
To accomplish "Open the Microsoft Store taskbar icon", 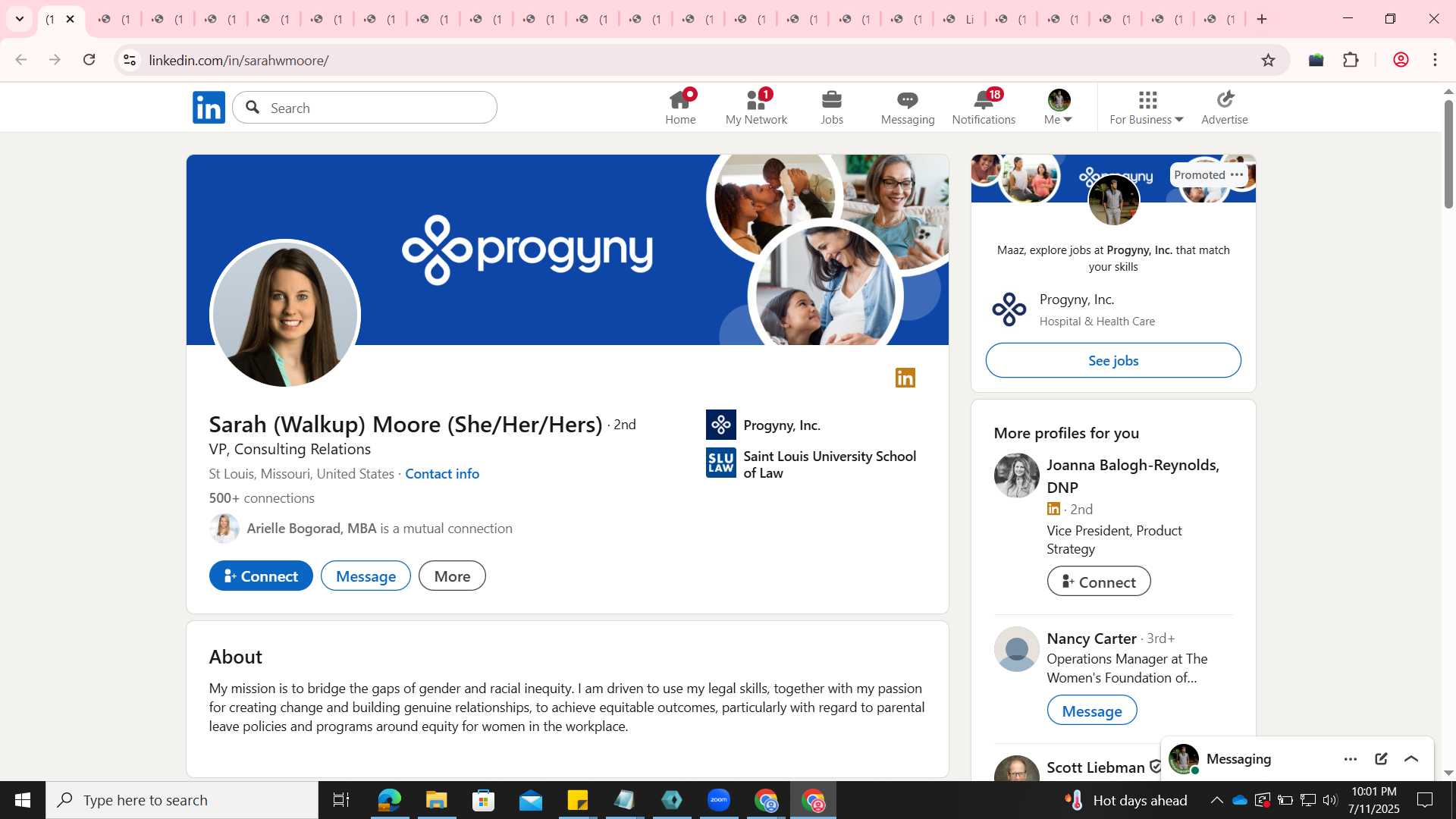I will (x=483, y=800).
